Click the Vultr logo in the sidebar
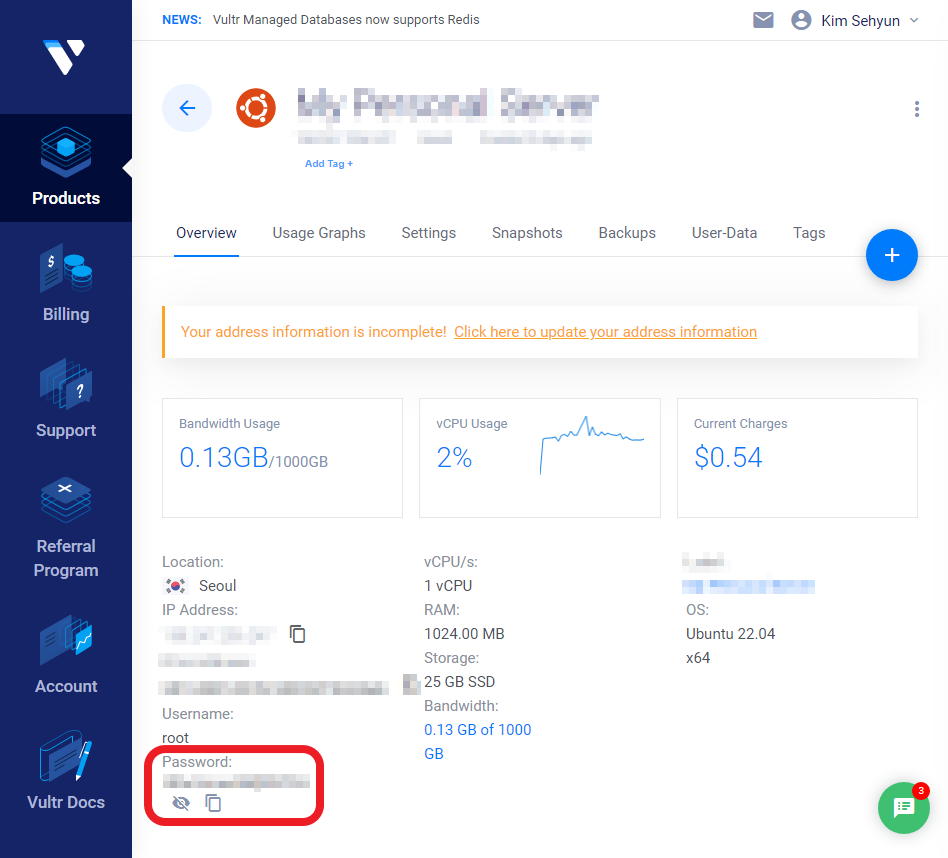Screen dimensions: 948x858 (x=63, y=56)
